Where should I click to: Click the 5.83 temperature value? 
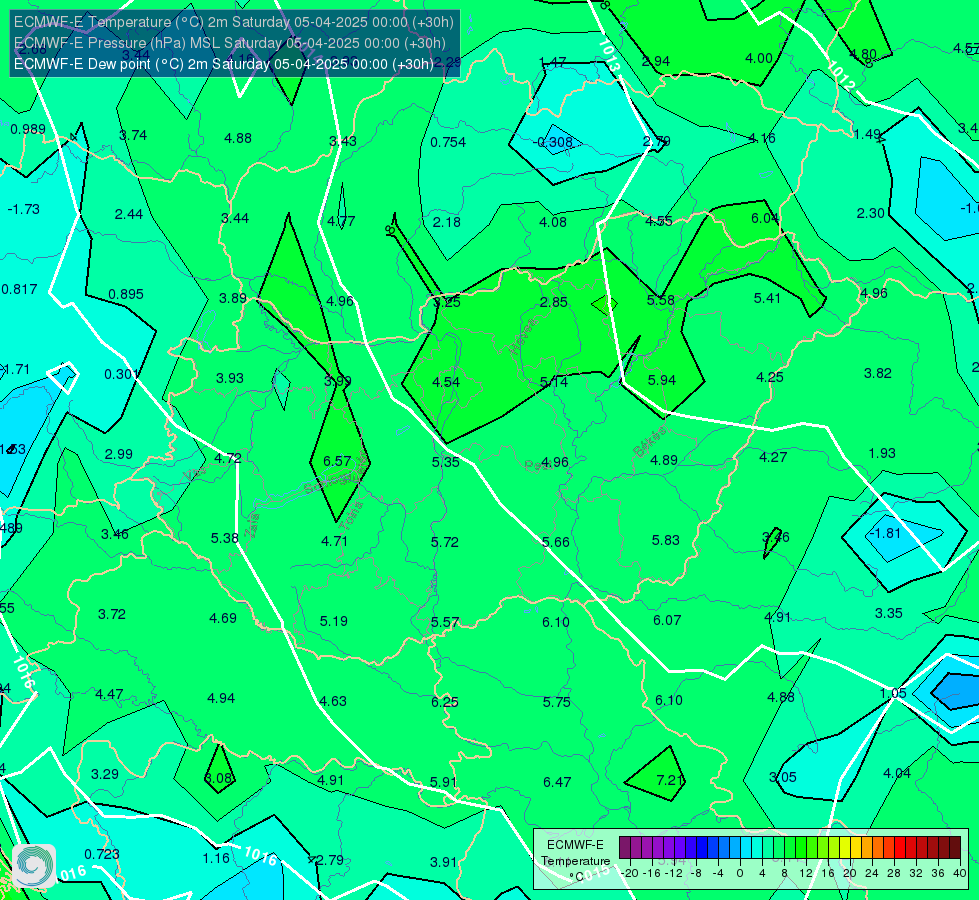pyautogui.click(x=666, y=540)
